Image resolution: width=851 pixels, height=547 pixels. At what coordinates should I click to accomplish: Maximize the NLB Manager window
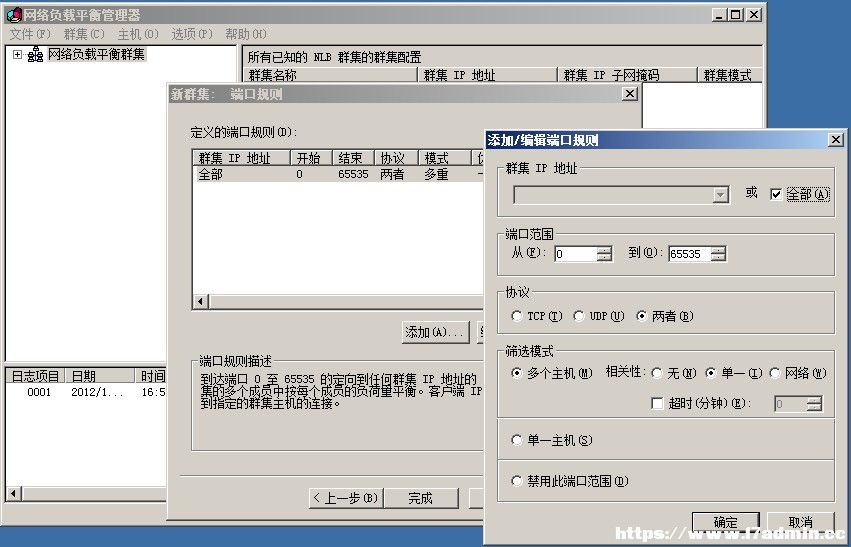click(x=736, y=15)
